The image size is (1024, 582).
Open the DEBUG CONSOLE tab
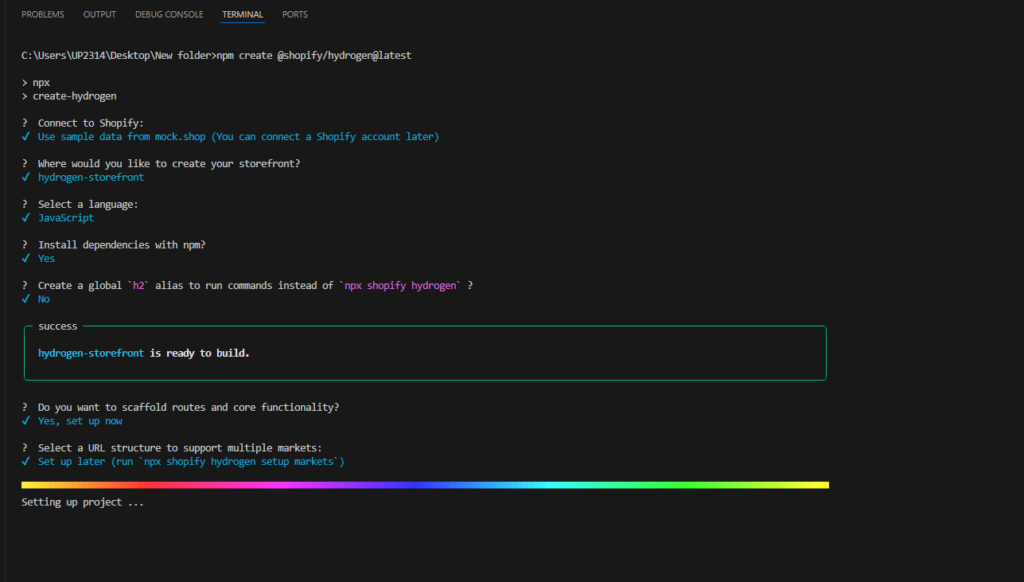point(169,14)
